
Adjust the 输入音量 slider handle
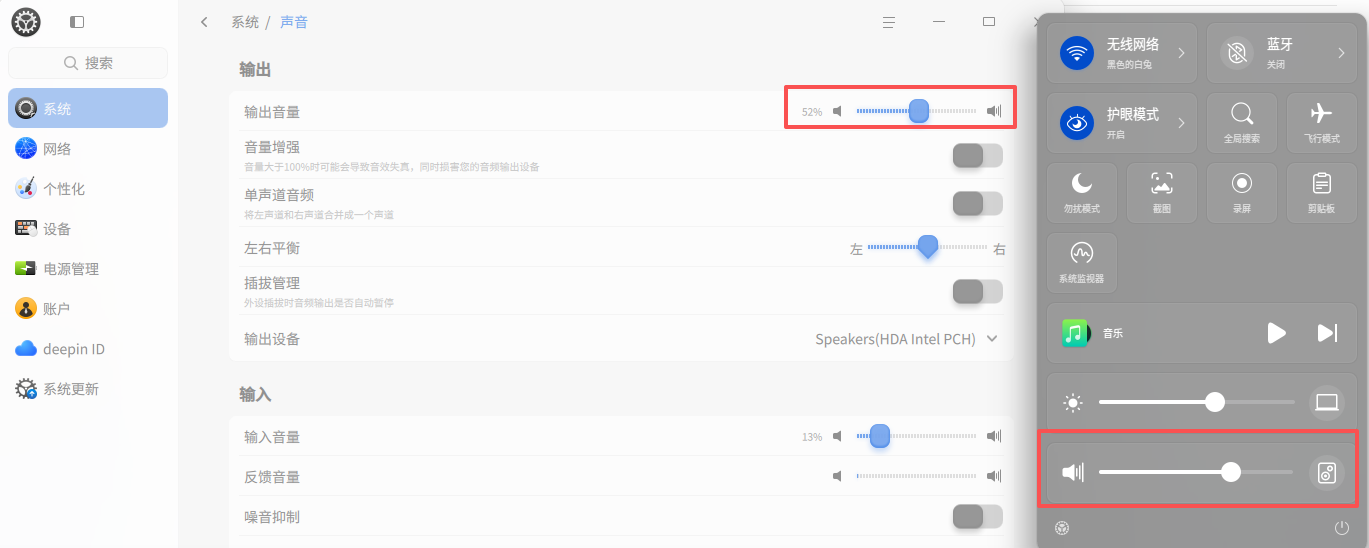point(880,436)
